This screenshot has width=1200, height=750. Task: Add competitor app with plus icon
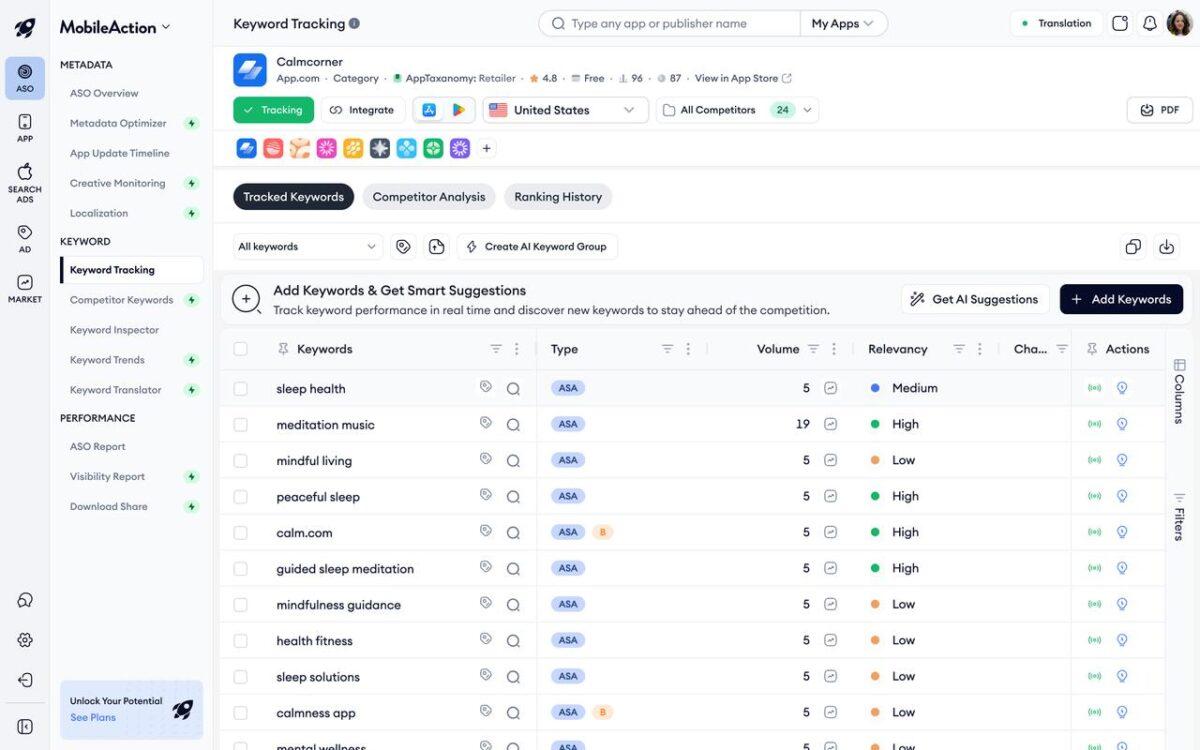click(x=487, y=149)
